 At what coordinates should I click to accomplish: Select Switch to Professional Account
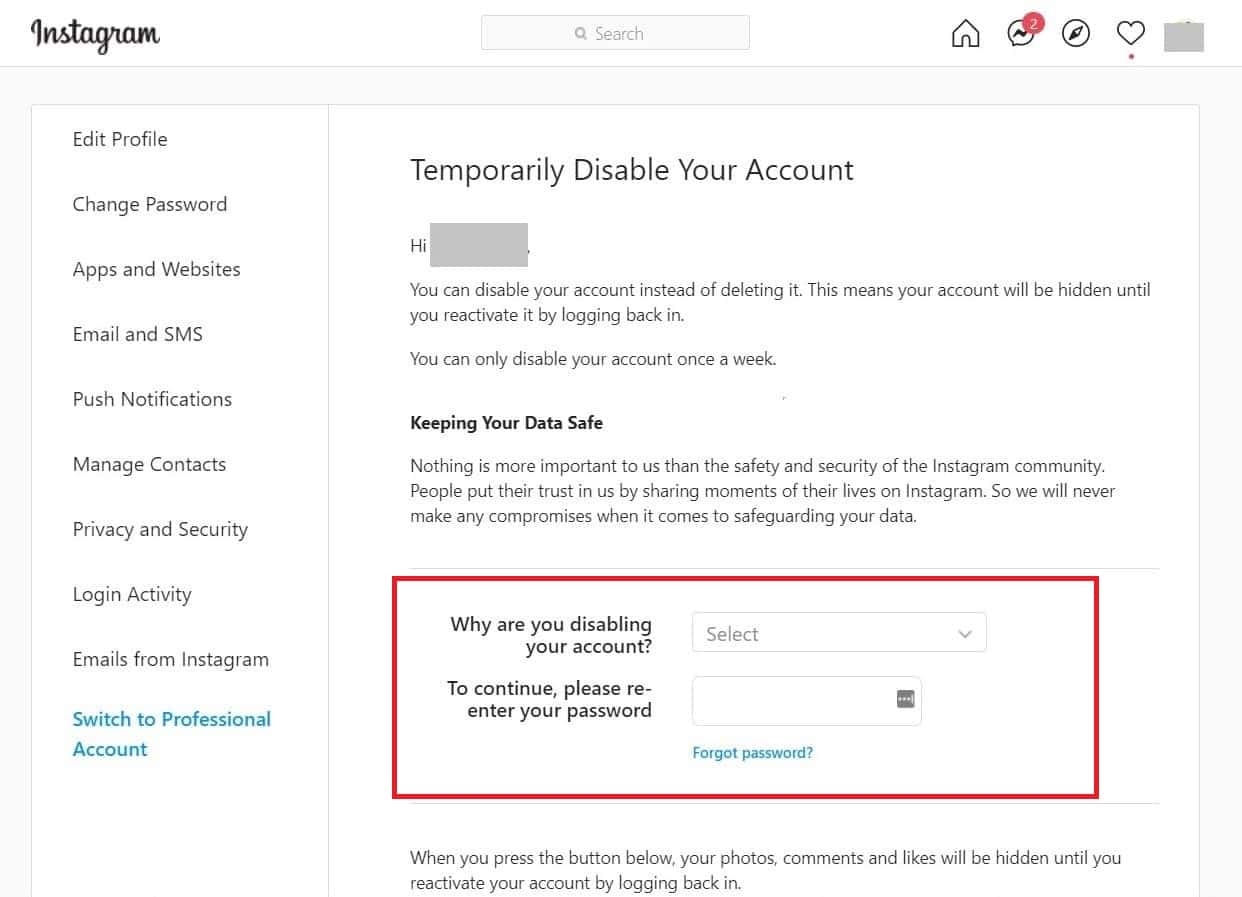click(171, 733)
